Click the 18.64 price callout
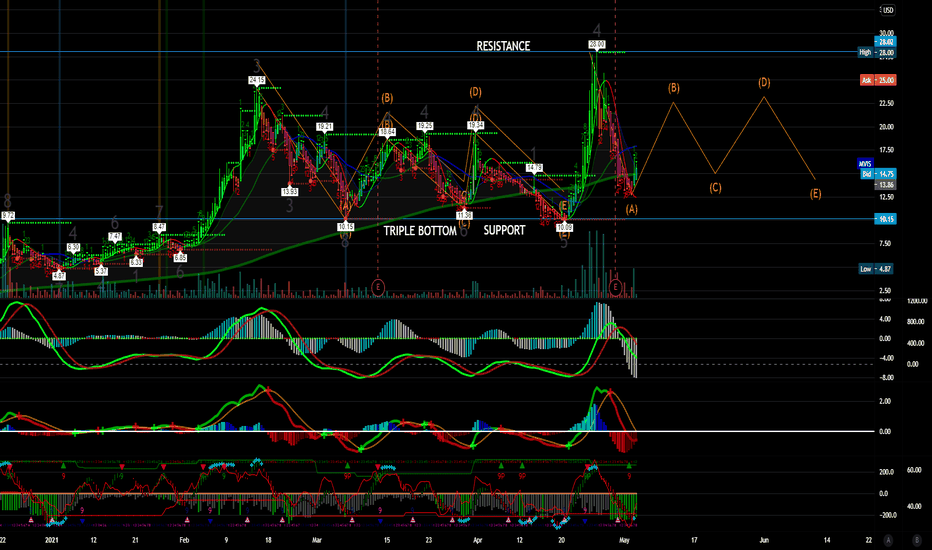The image size is (932, 550). [x=387, y=131]
